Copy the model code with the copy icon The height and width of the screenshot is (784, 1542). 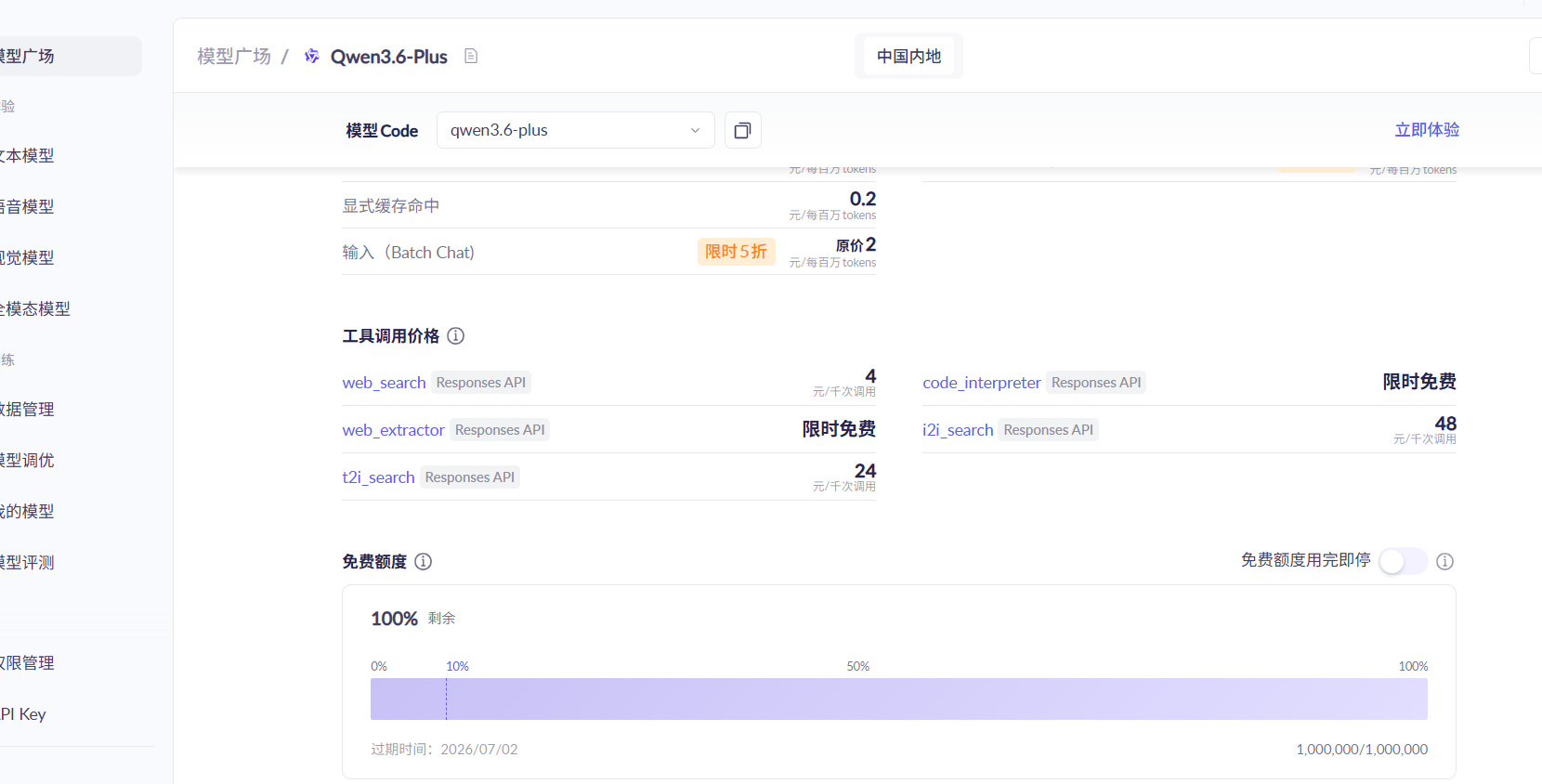743,130
